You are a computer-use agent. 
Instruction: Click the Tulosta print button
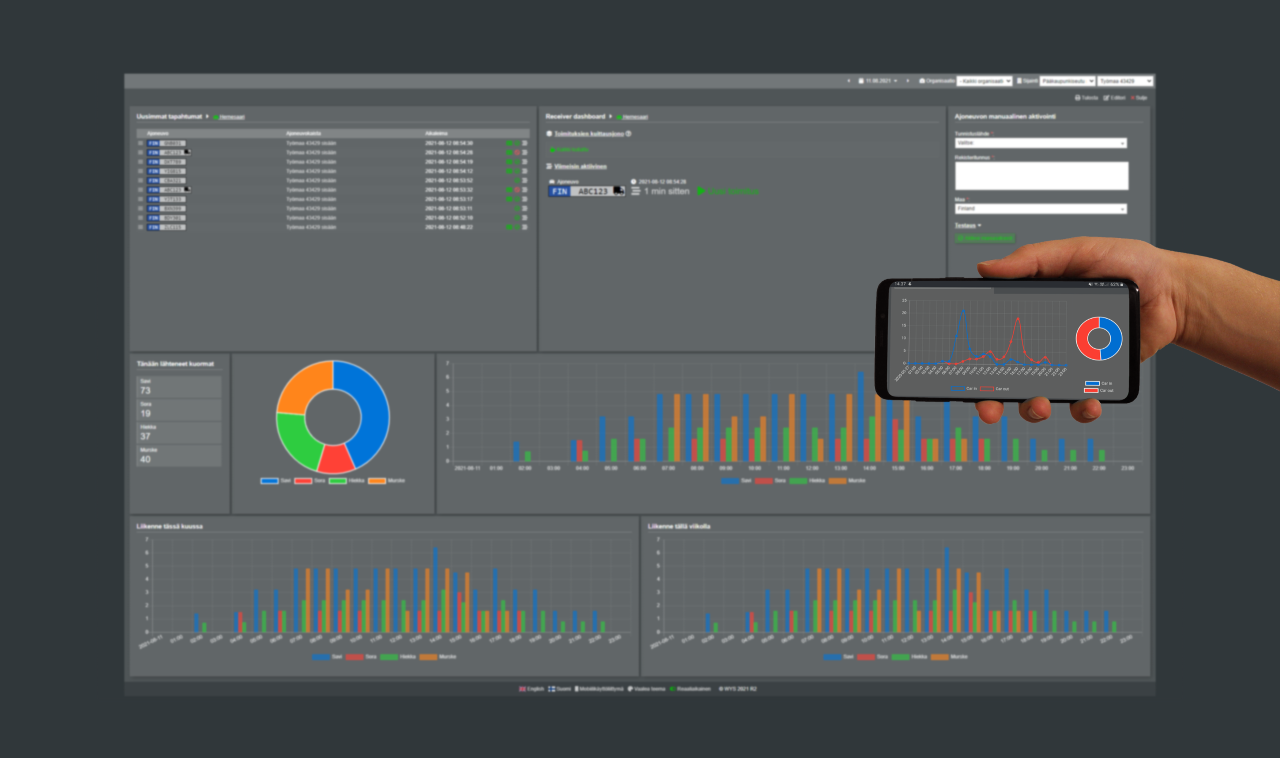[1086, 98]
